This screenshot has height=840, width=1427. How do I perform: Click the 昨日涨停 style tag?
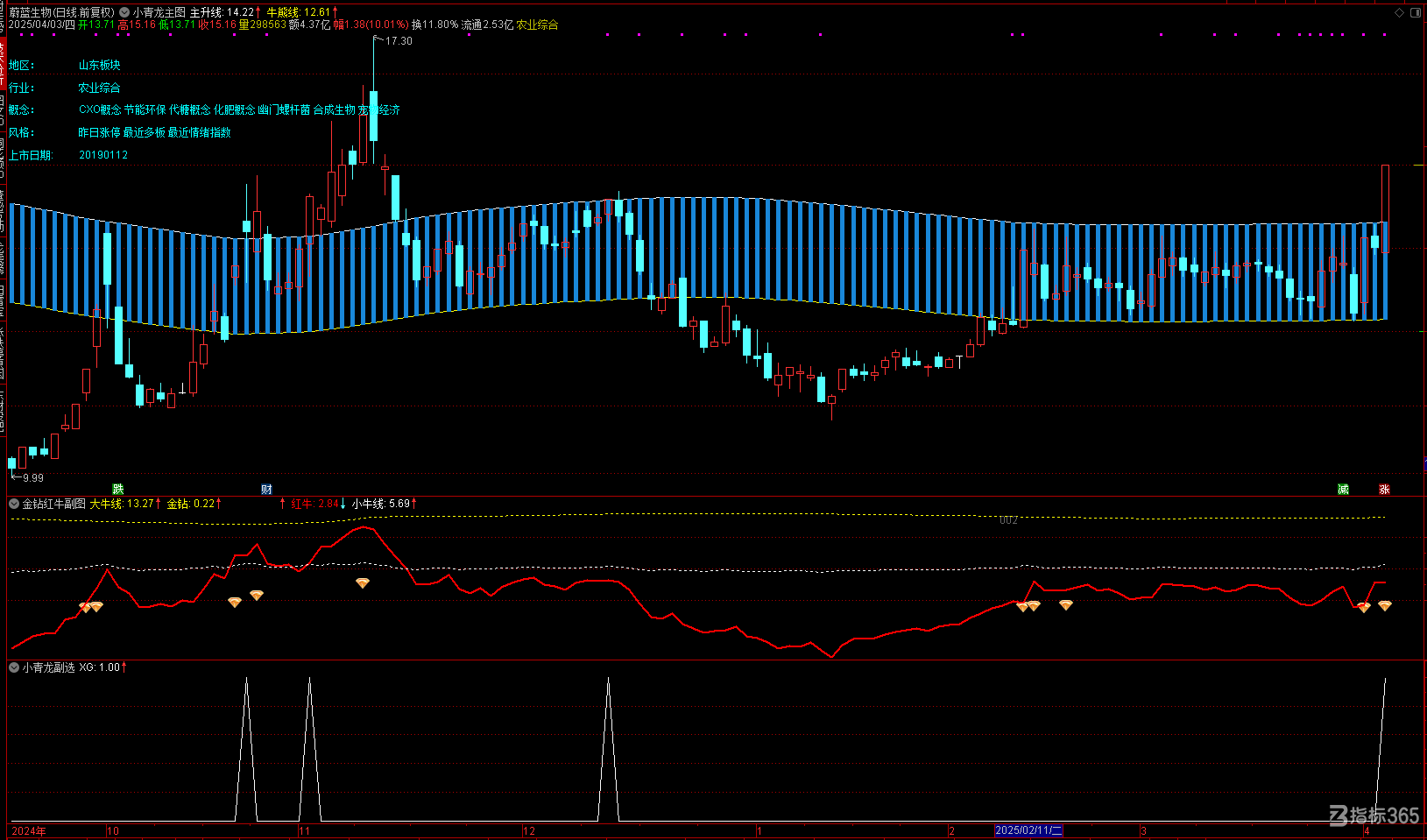[x=99, y=132]
